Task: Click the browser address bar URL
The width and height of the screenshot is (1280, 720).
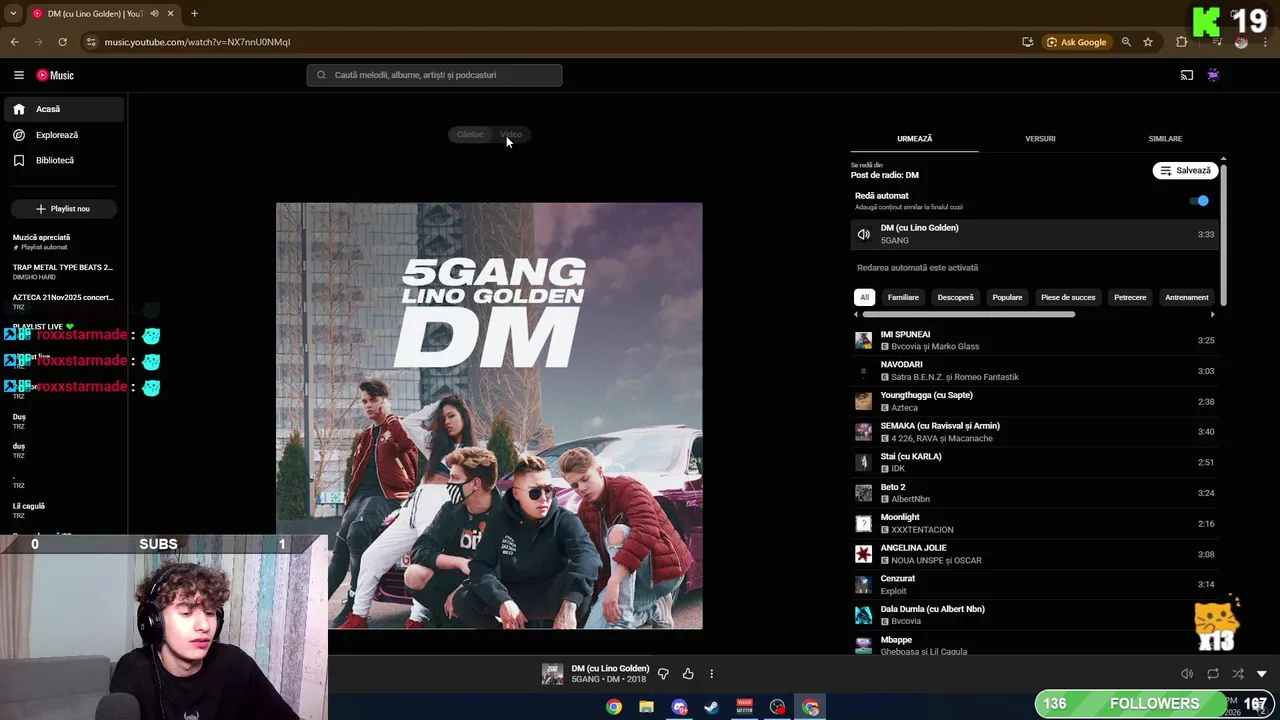Action: click(x=197, y=42)
